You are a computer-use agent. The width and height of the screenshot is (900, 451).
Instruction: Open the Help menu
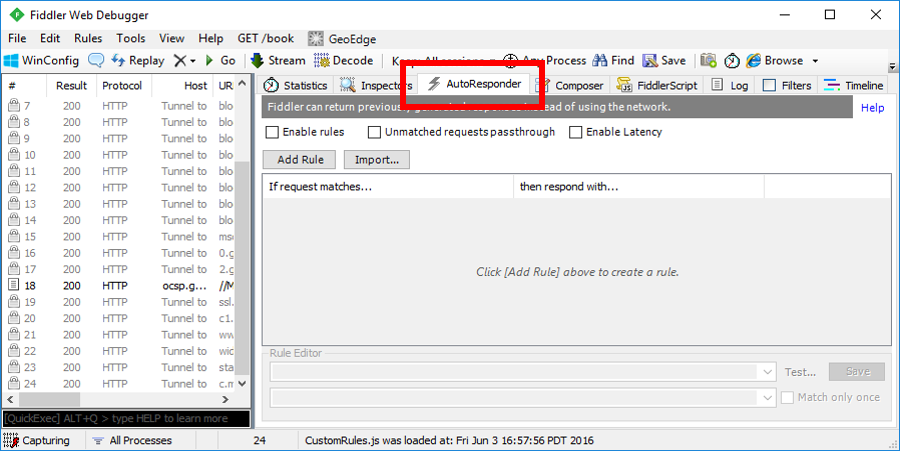pos(211,38)
